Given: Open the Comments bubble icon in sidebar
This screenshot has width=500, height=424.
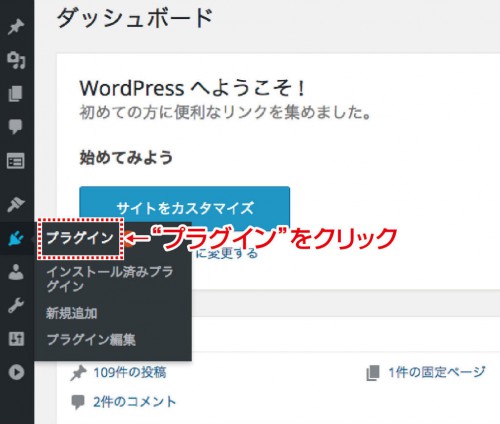Looking at the screenshot, I should 15,127.
